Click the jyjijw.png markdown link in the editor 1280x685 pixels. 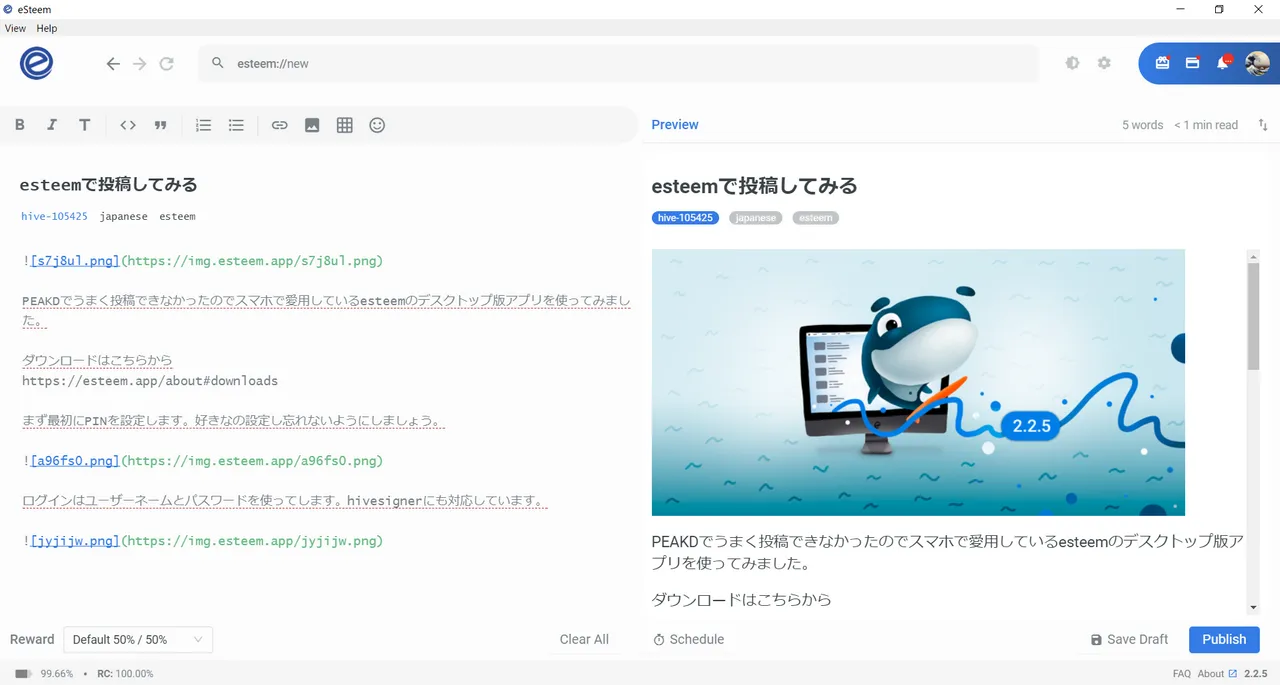75,541
